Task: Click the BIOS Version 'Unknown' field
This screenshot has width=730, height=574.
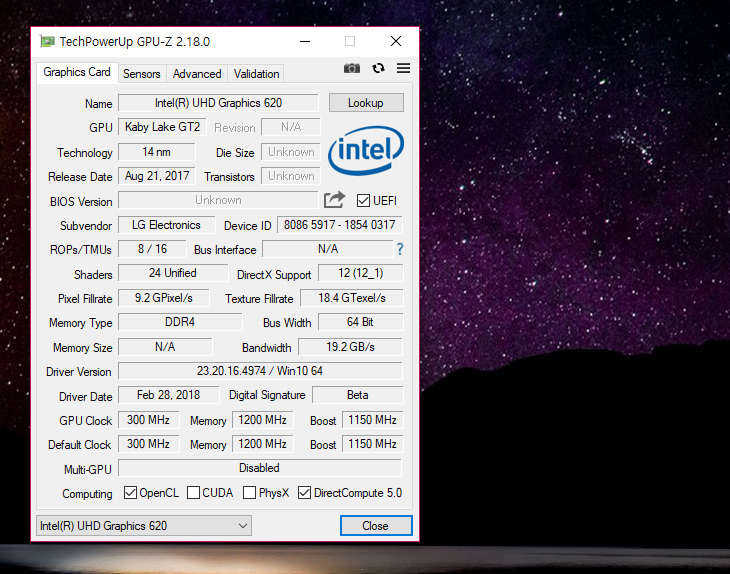Action: 218,200
